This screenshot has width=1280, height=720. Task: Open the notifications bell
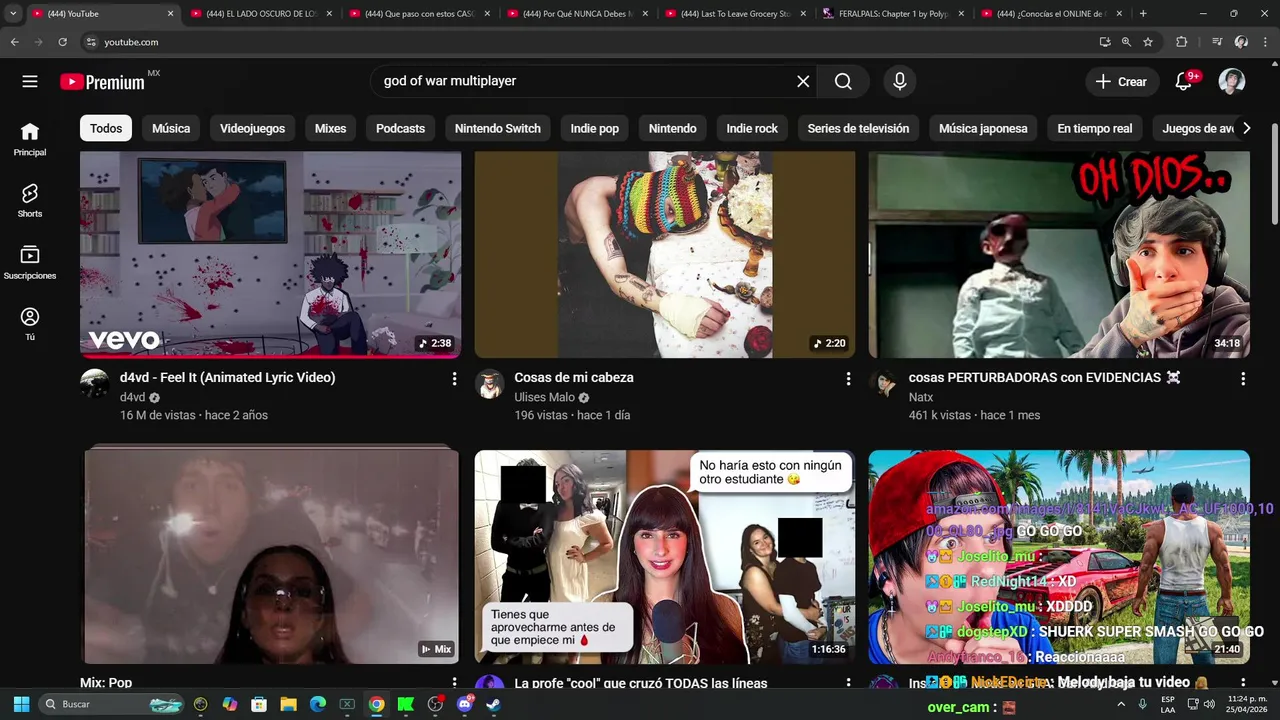pos(1185,81)
